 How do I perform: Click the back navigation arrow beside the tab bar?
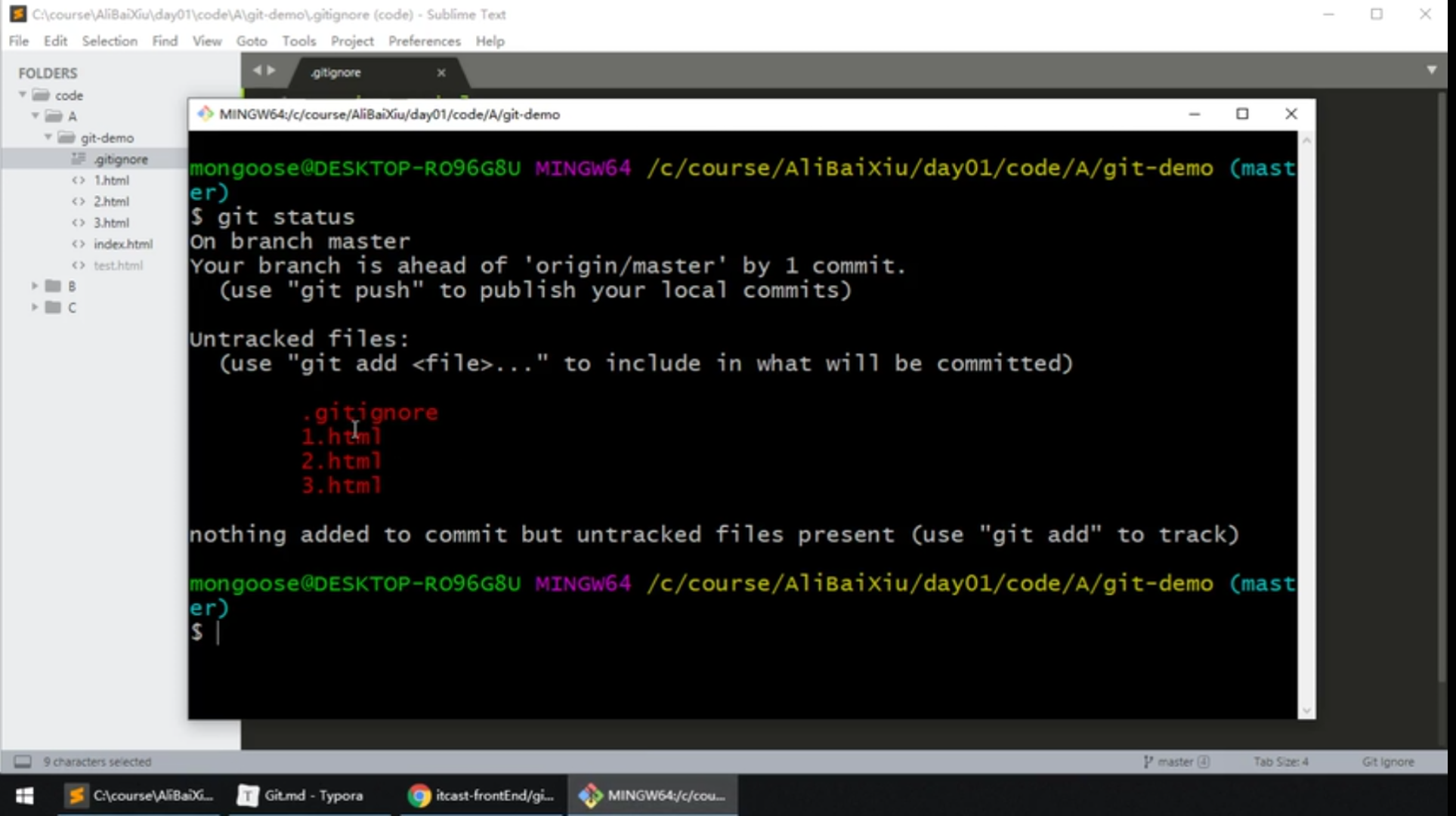pyautogui.click(x=257, y=70)
